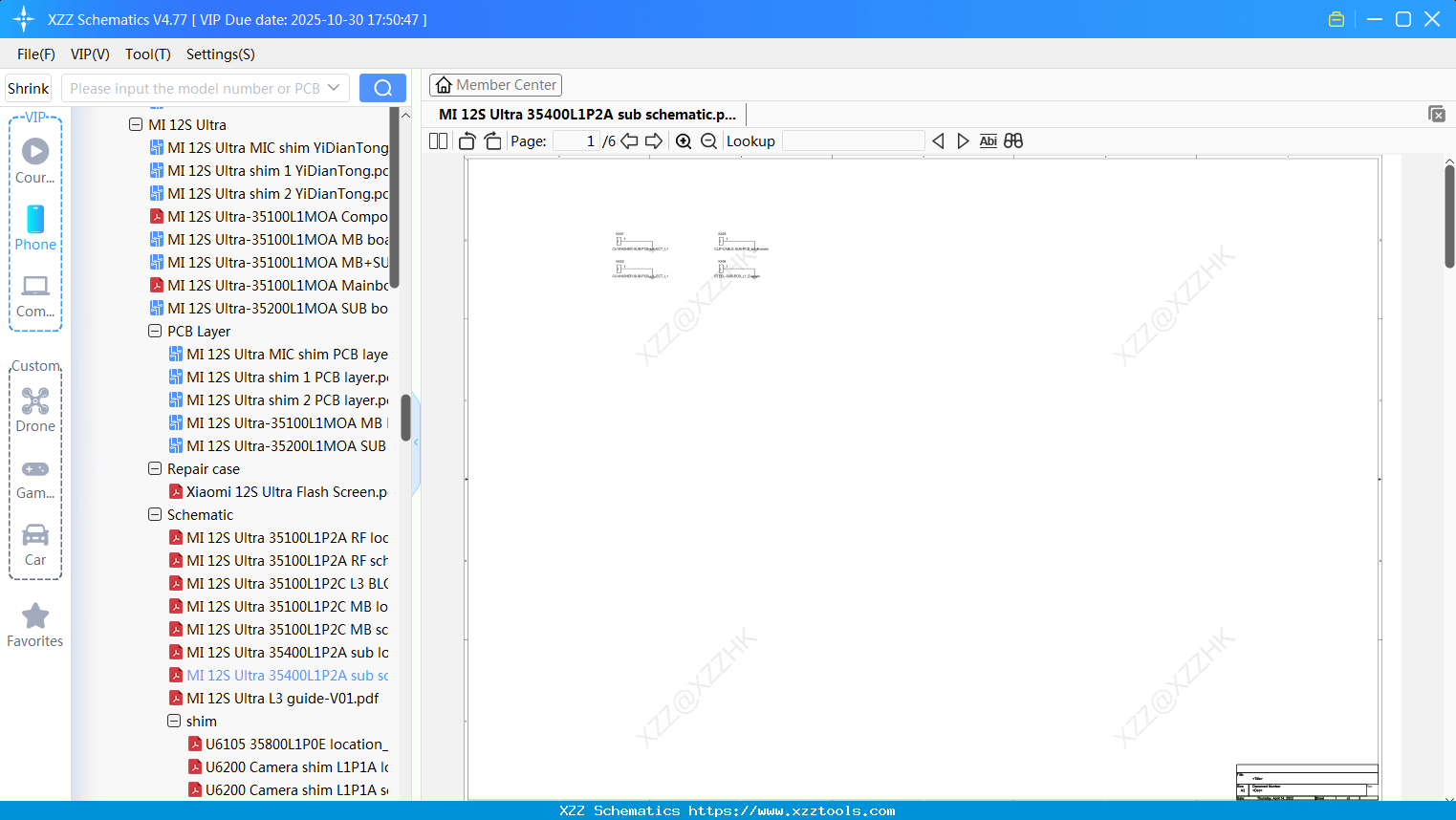Click inside the Lookup search field
This screenshot has width=1456, height=820.
854,140
